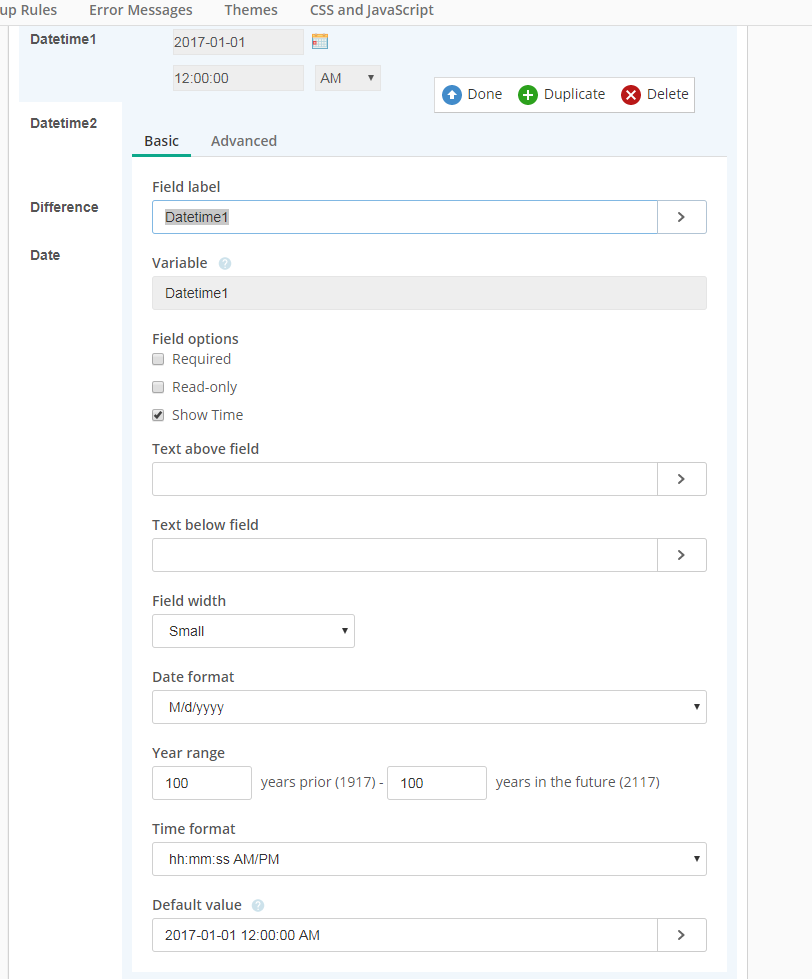Open help icon next to Default value
This screenshot has height=979, width=812.
(x=258, y=905)
